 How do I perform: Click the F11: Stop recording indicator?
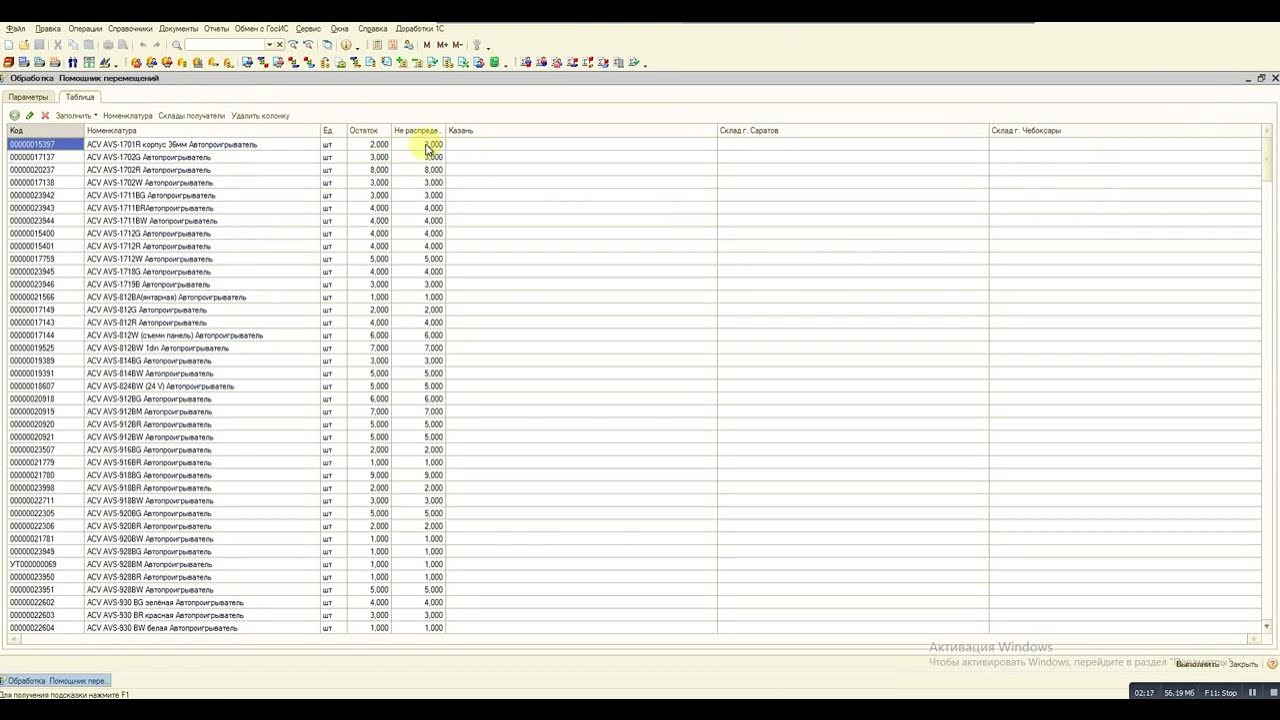click(x=1220, y=692)
